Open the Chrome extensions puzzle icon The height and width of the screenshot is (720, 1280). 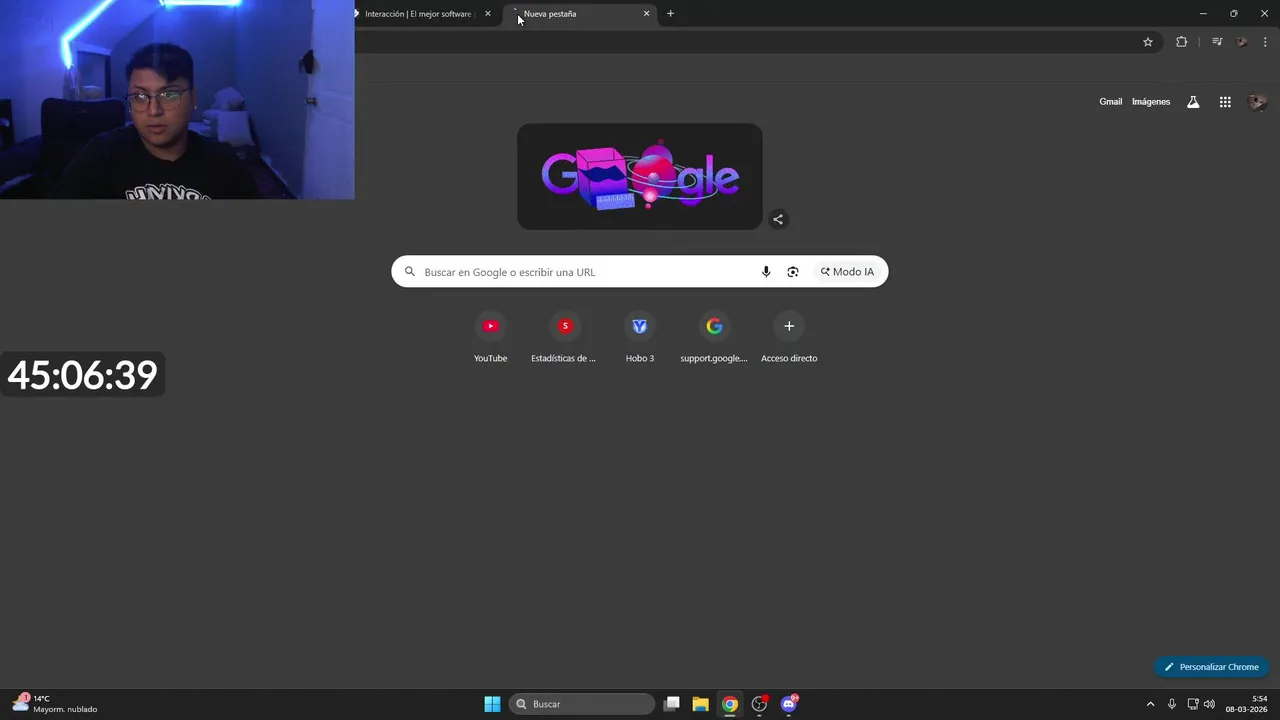(1181, 42)
